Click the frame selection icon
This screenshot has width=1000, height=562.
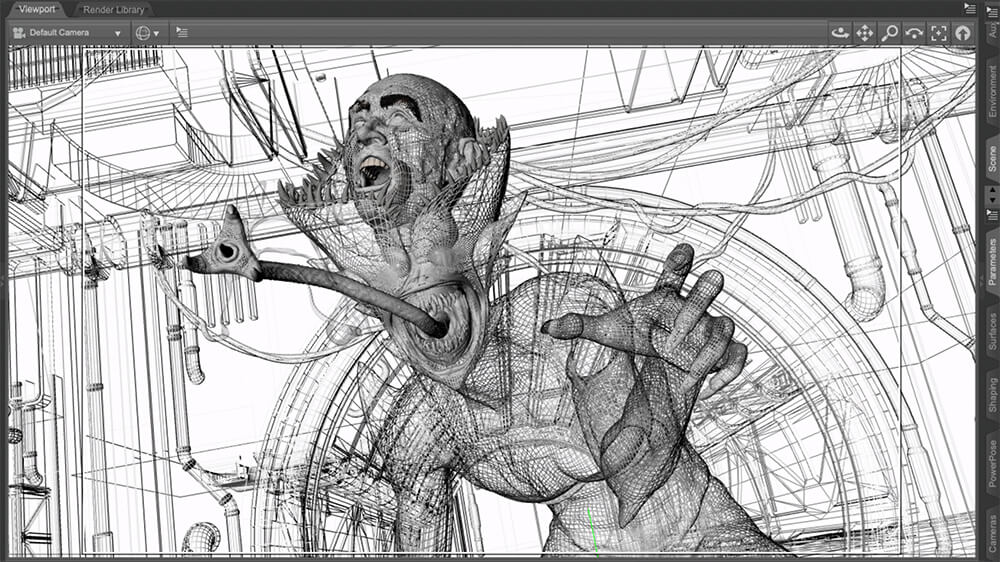tap(938, 33)
